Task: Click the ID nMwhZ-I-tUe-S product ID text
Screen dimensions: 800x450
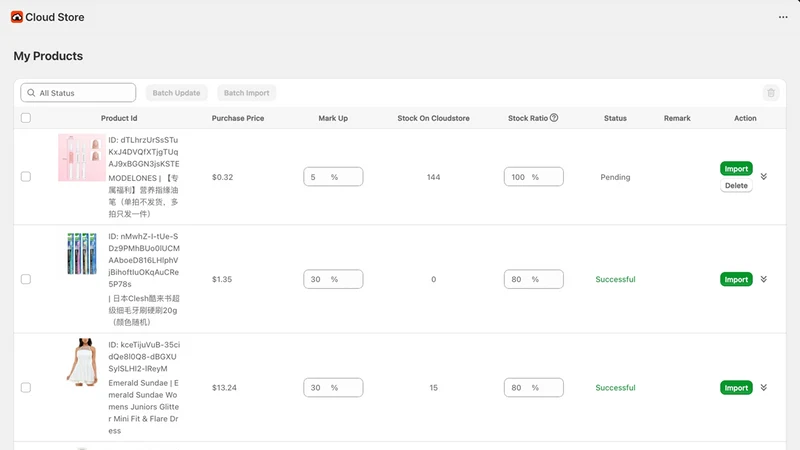Action: click(144, 260)
